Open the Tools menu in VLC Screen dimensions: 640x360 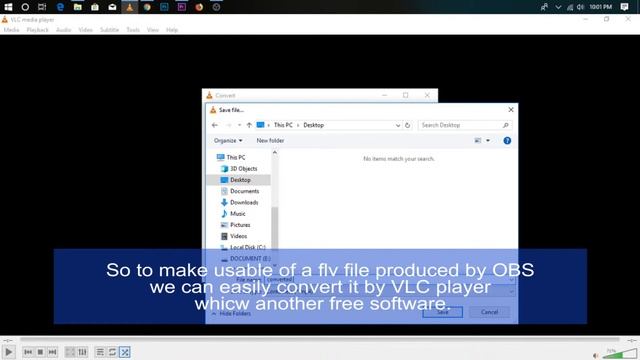(133, 30)
